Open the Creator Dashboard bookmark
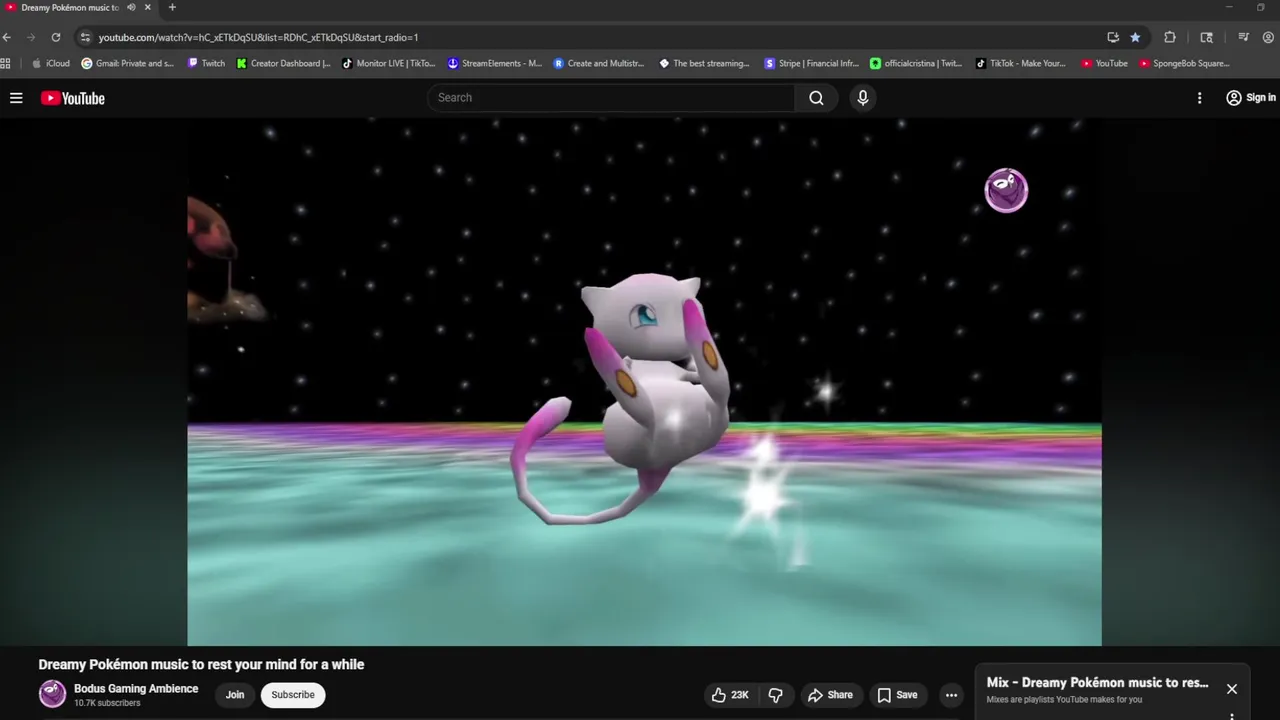This screenshot has height=720, width=1280. coord(284,63)
